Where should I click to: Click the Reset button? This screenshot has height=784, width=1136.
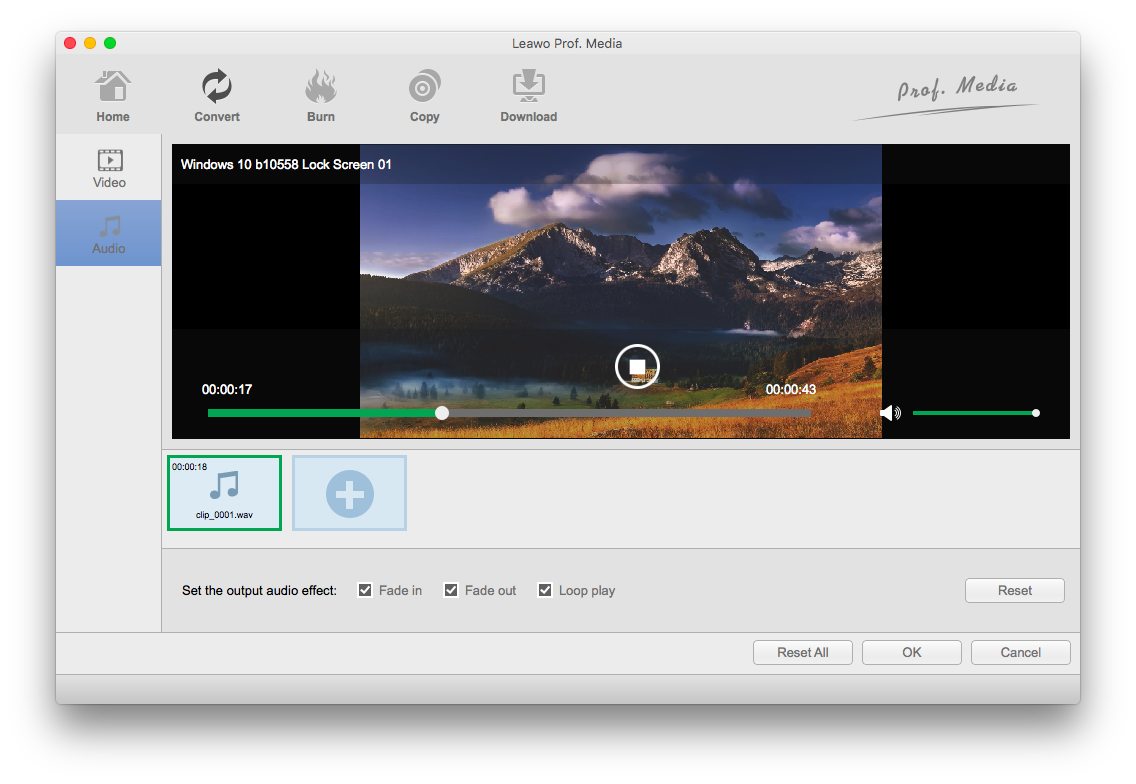(x=1014, y=591)
